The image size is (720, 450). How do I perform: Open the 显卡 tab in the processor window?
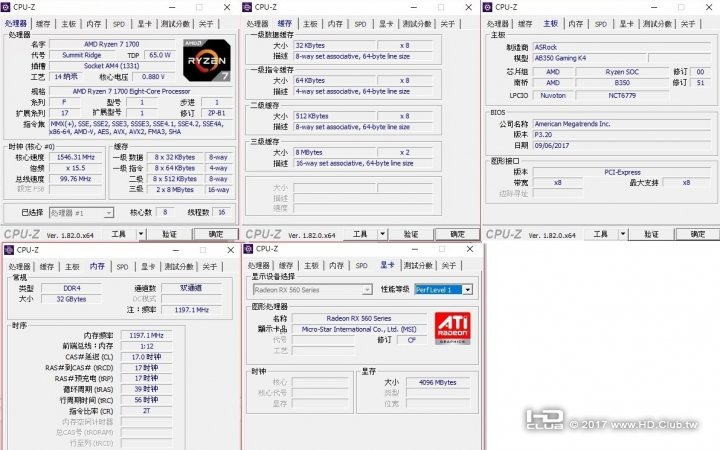[145, 24]
